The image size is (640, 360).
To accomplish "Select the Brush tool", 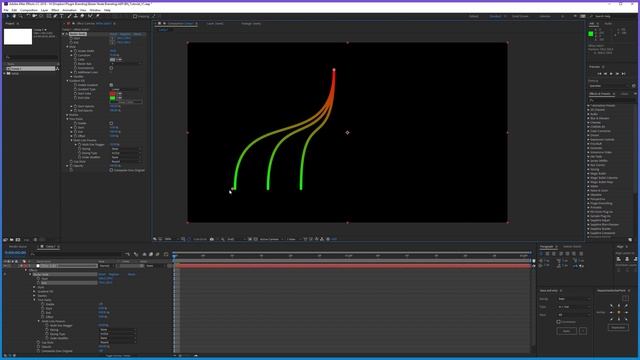I will point(69,16).
